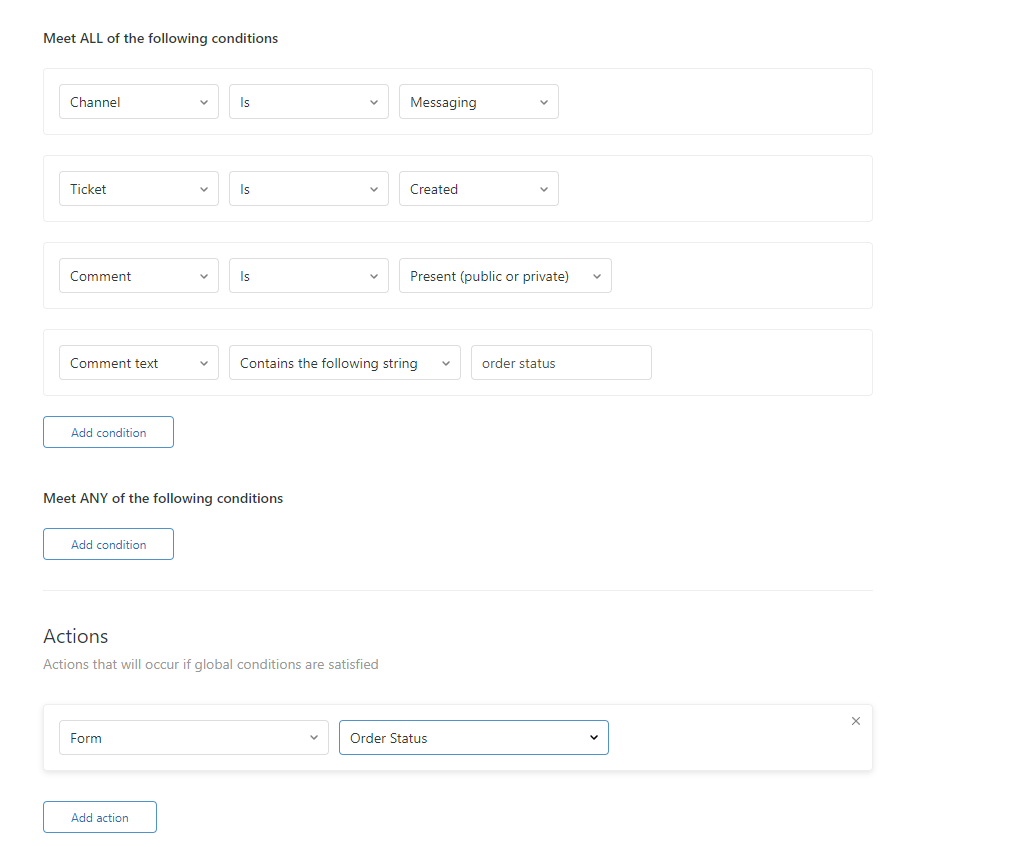The image size is (1023, 847).
Task: Expand the operator dropdown in the Comment row
Action: [308, 276]
